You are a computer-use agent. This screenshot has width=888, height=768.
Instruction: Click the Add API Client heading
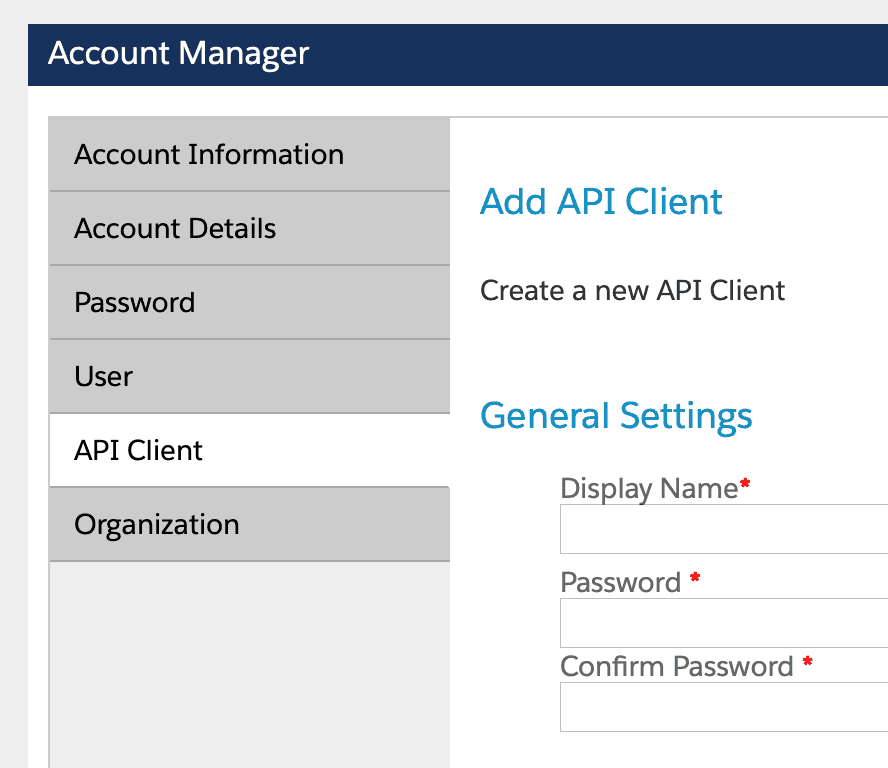pos(601,202)
